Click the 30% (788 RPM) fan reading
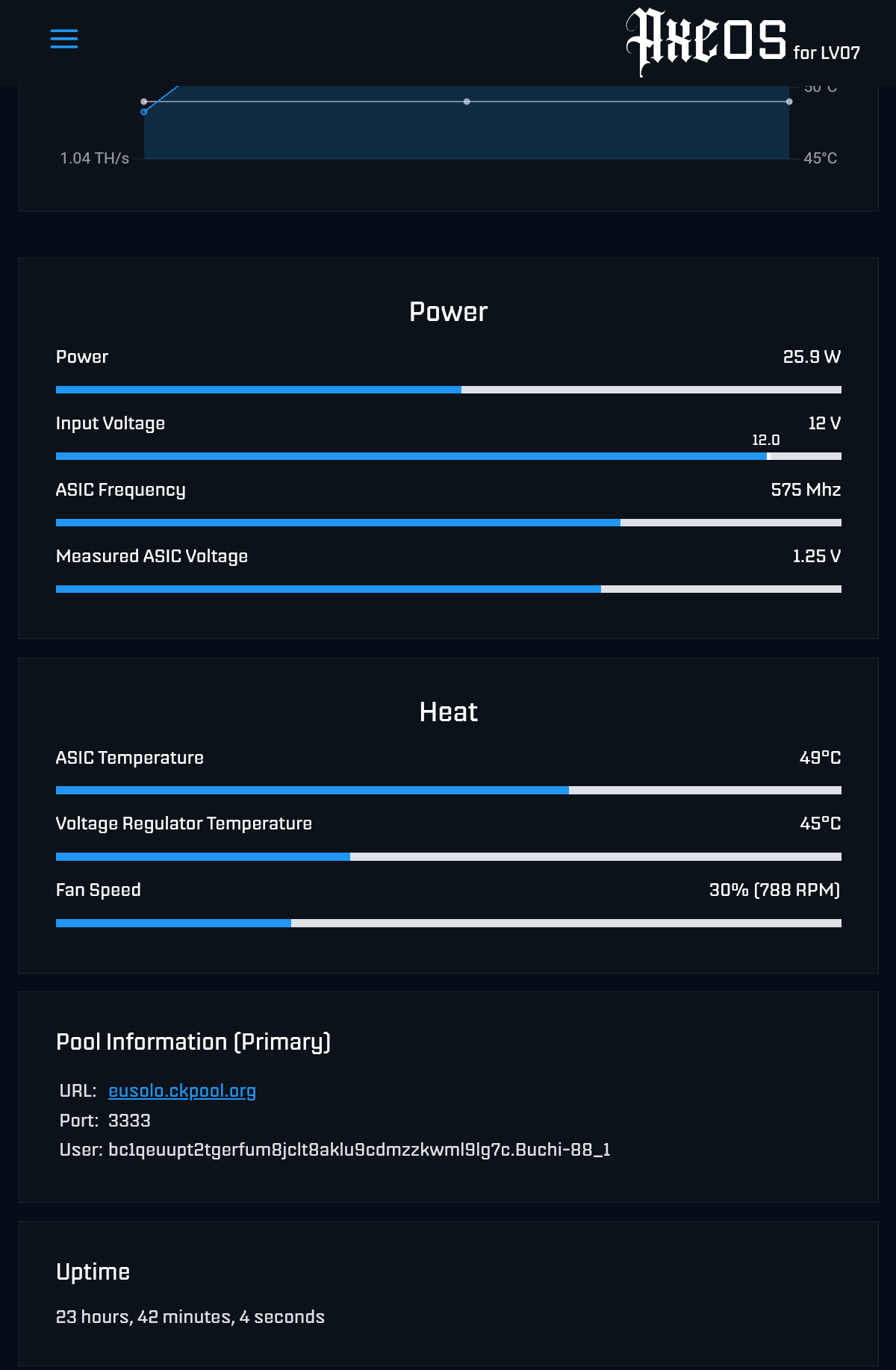 tap(775, 890)
